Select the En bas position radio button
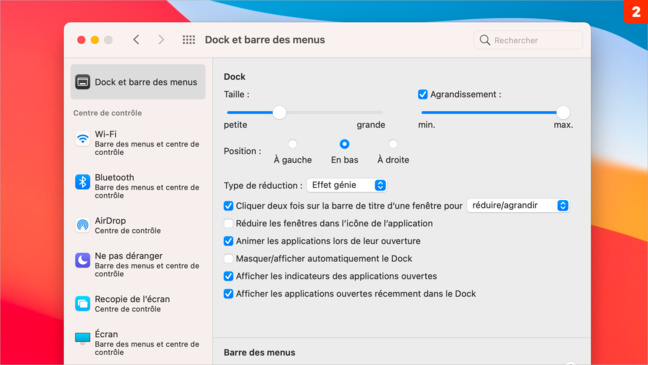 click(344, 144)
